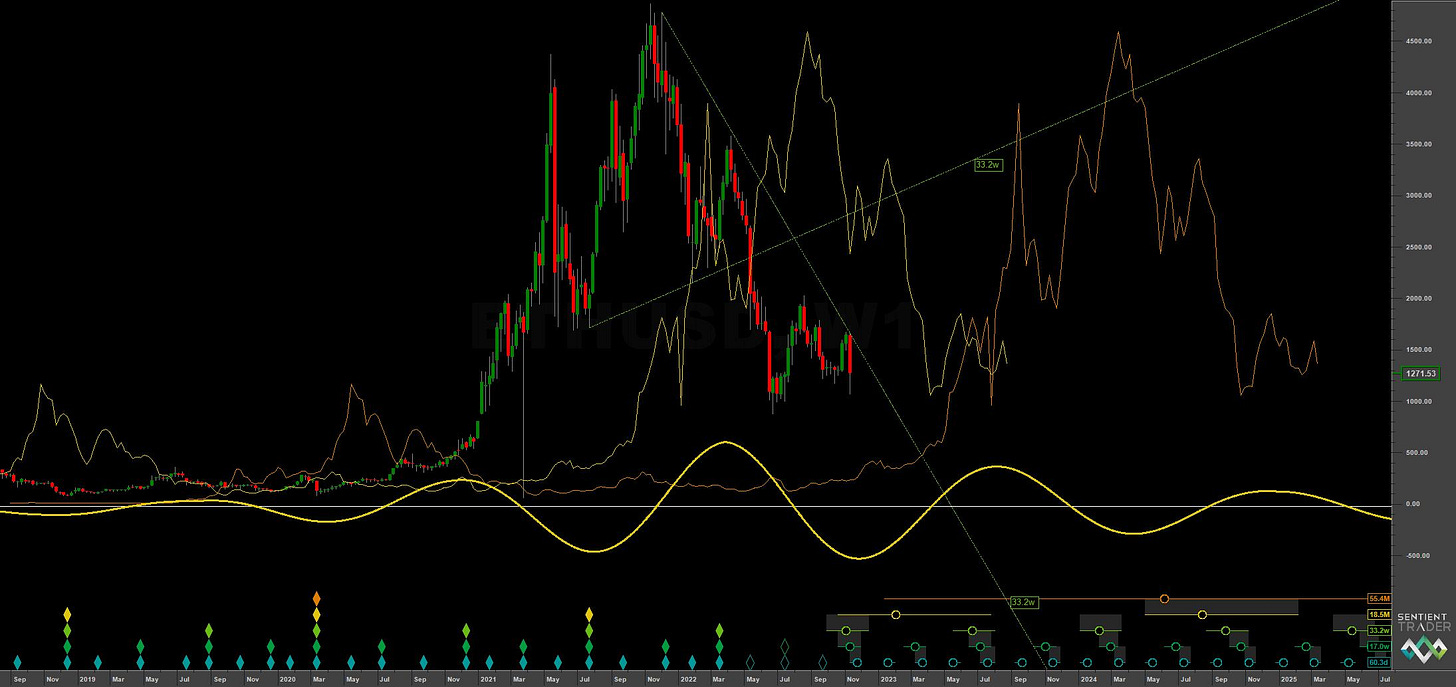The image size is (1456, 687).
Task: Click the 4000.00 price level on the axis
Action: 1419,93
